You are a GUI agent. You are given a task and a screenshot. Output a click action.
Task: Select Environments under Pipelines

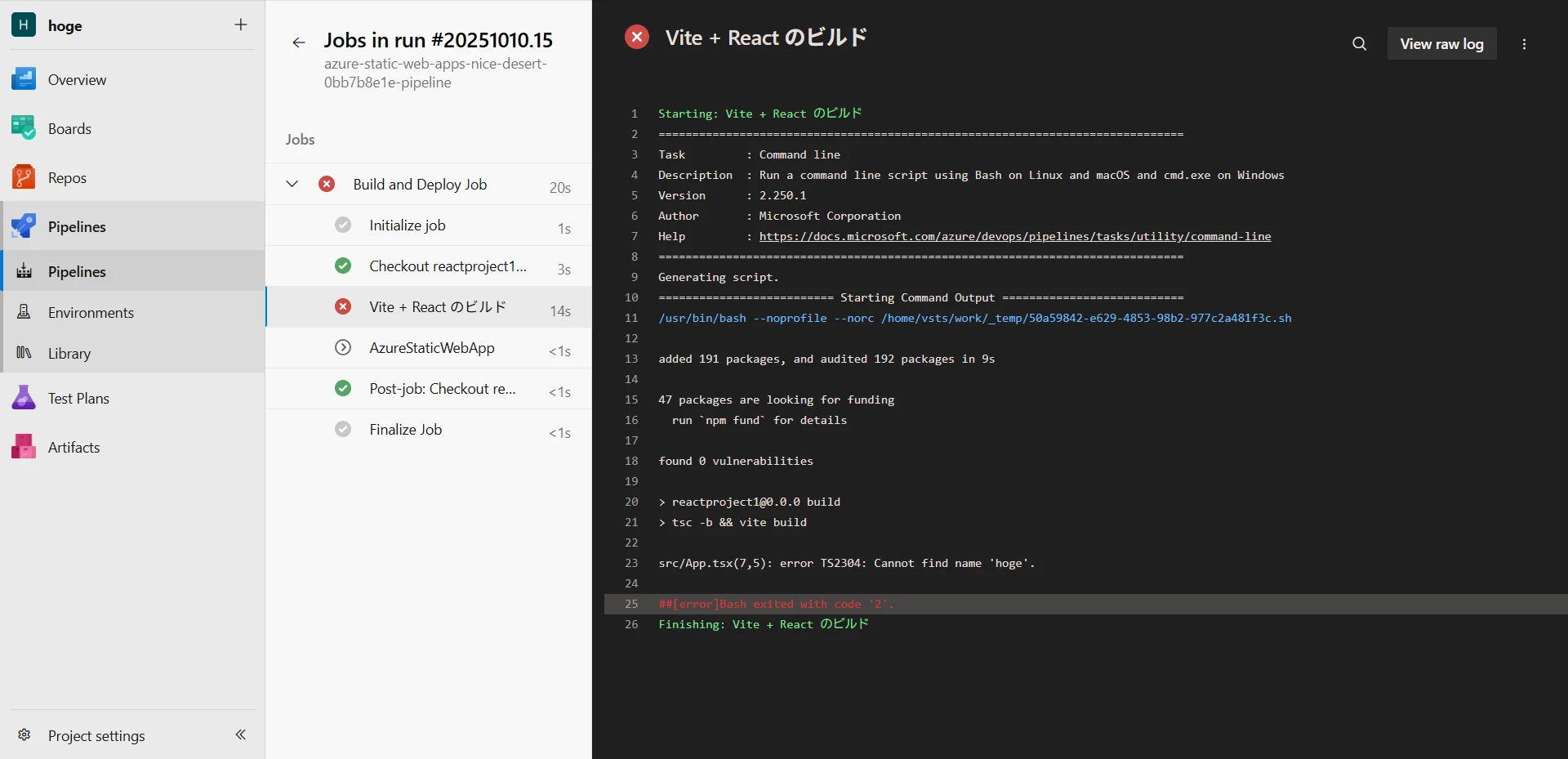coord(91,313)
